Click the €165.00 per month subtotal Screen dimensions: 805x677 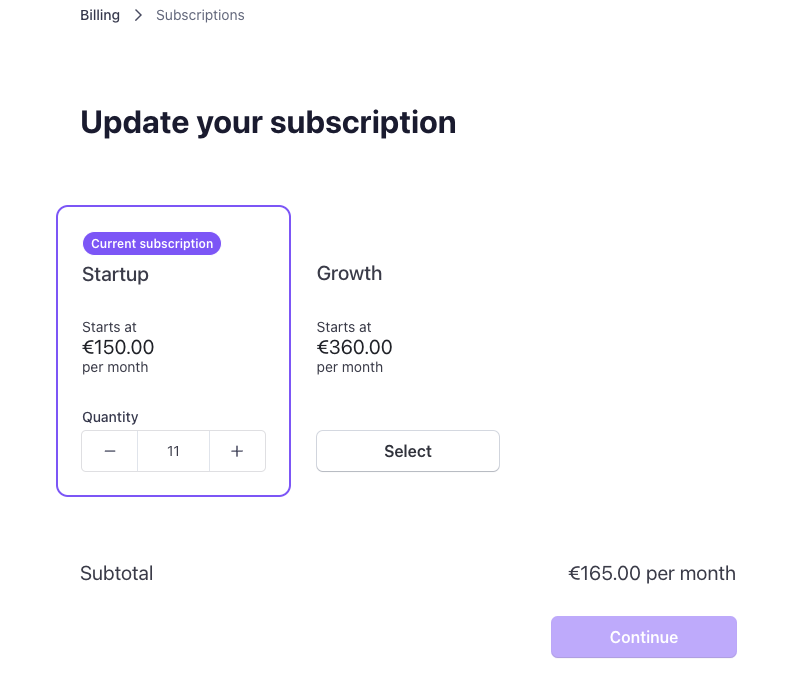(652, 573)
